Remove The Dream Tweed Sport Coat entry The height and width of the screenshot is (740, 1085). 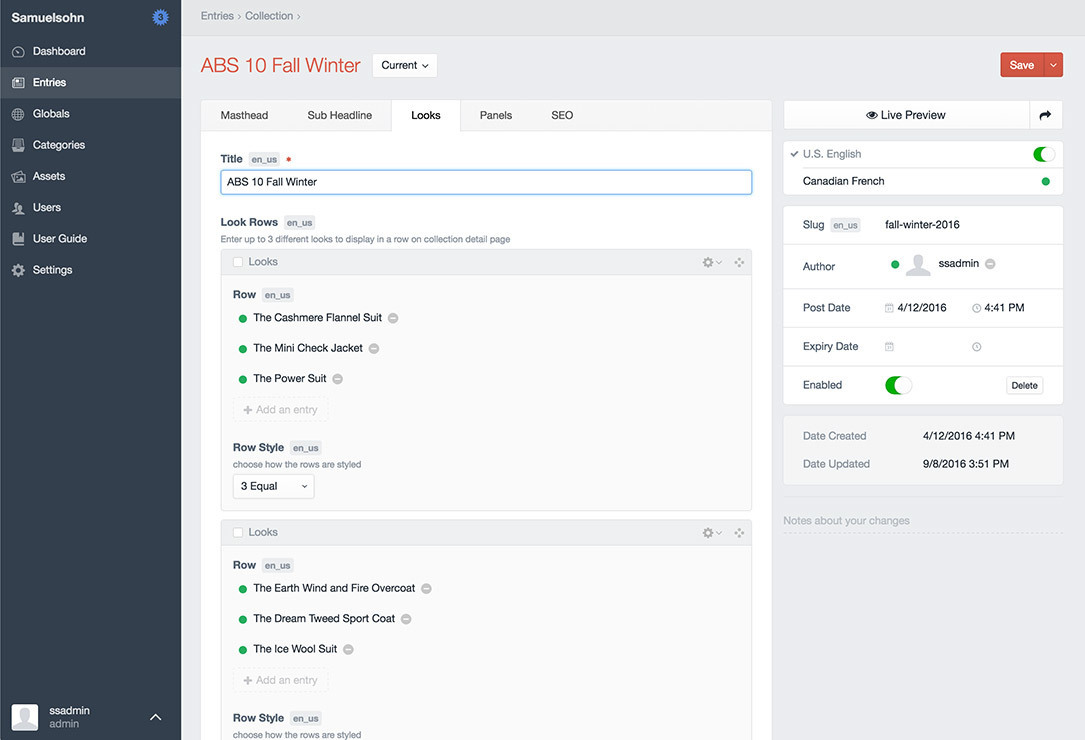406,620
